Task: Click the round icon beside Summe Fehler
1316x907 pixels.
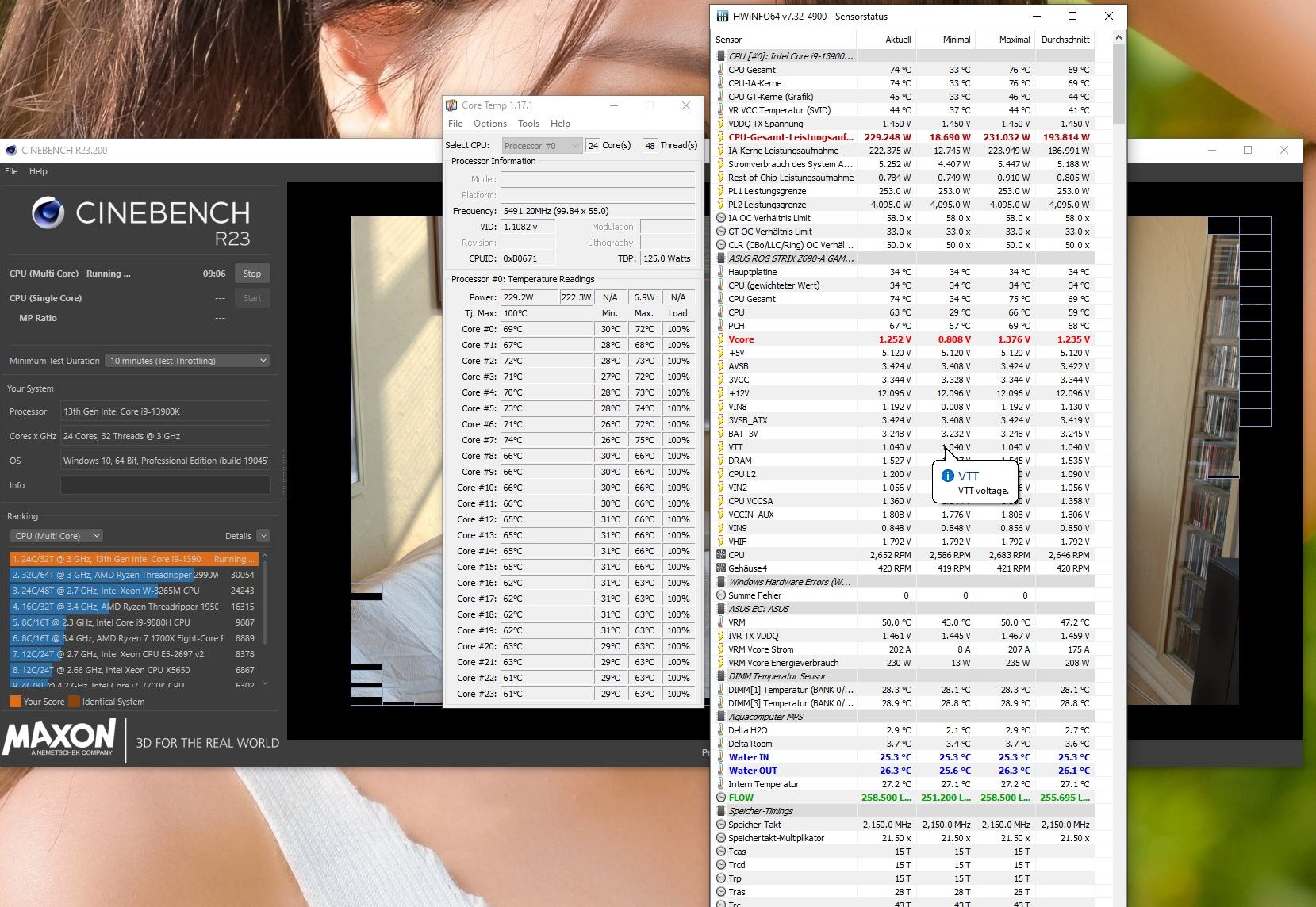Action: [x=721, y=595]
